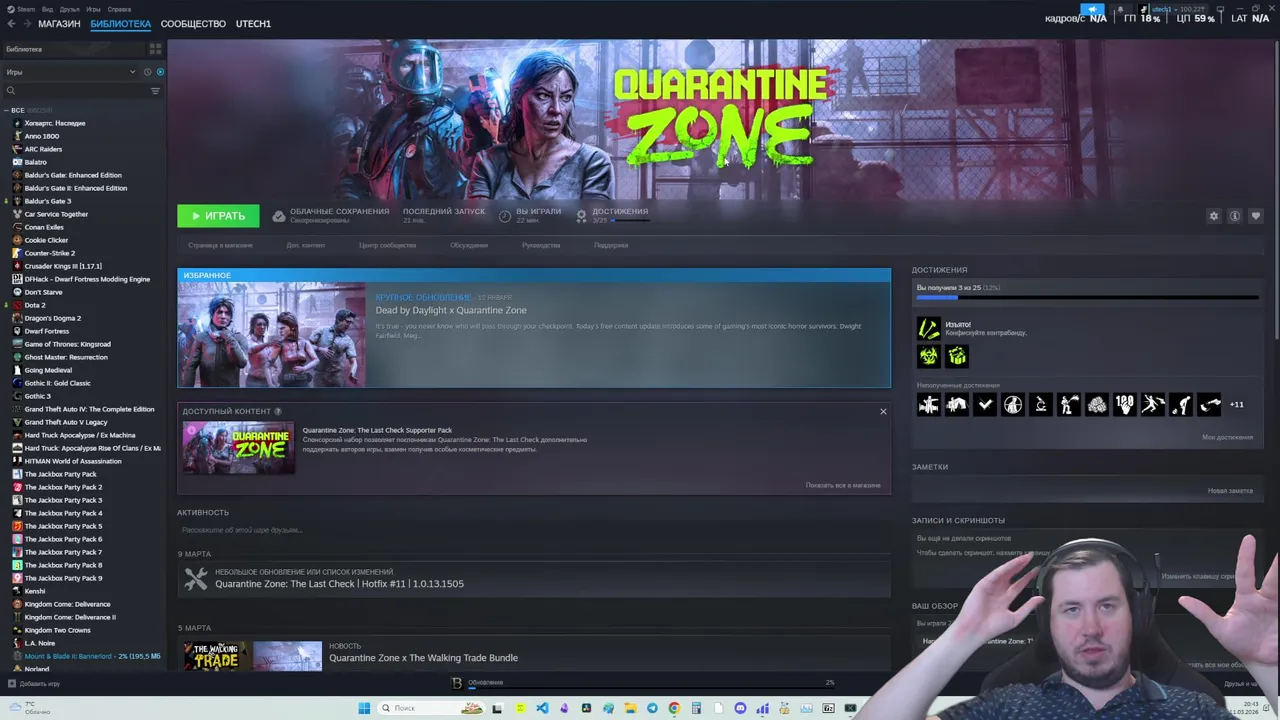The width and height of the screenshot is (1280, 720).
Task: Open the Справка menu
Action: click(119, 9)
